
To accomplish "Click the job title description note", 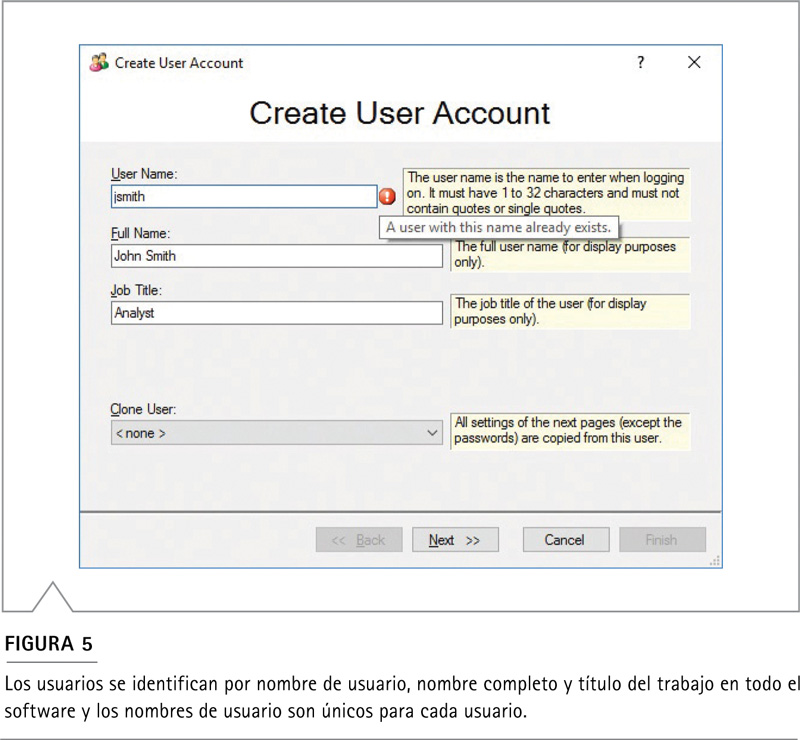I will tap(570, 311).
